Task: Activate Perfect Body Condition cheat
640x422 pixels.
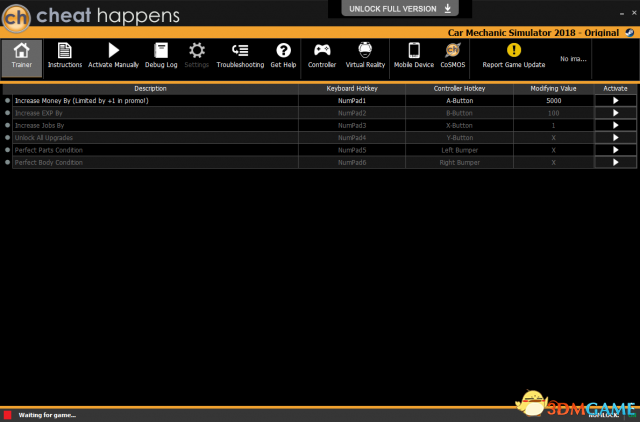Action: click(616, 162)
